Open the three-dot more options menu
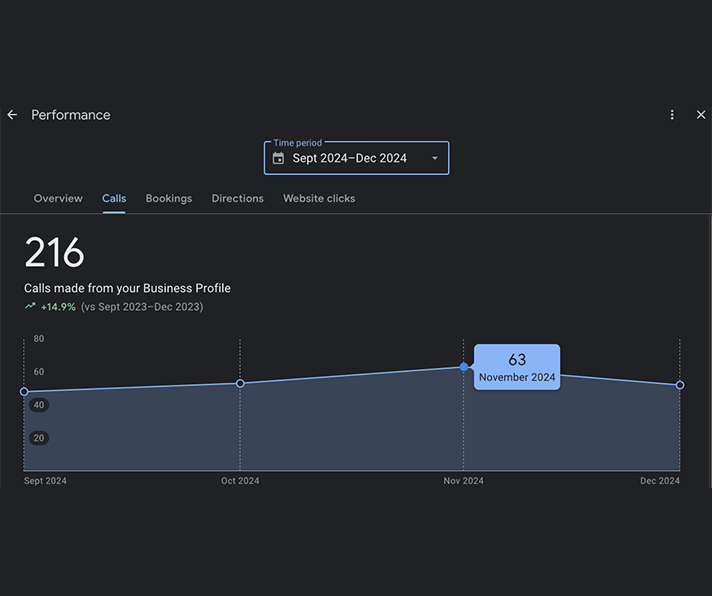The height and width of the screenshot is (596, 712). click(x=672, y=115)
